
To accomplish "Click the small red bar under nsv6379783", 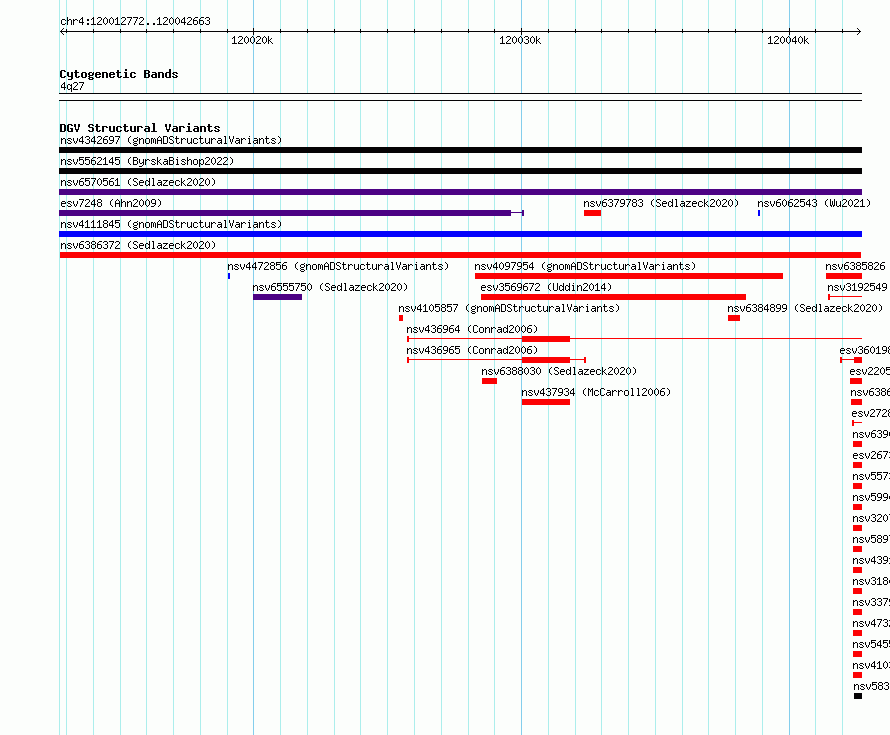I will tap(592, 213).
